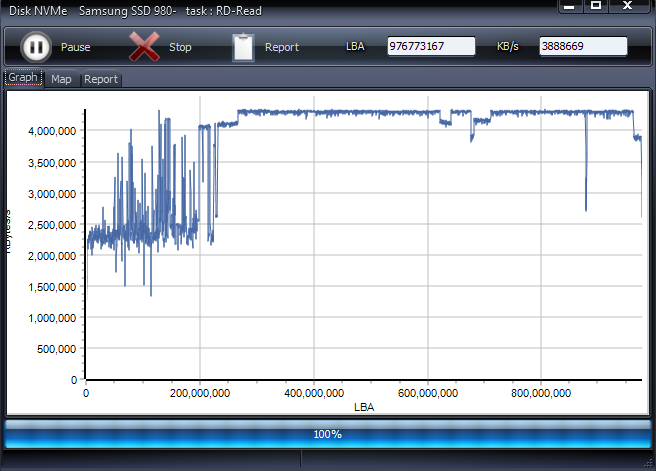Click the Pause text label
This screenshot has width=656, height=471.
point(76,47)
